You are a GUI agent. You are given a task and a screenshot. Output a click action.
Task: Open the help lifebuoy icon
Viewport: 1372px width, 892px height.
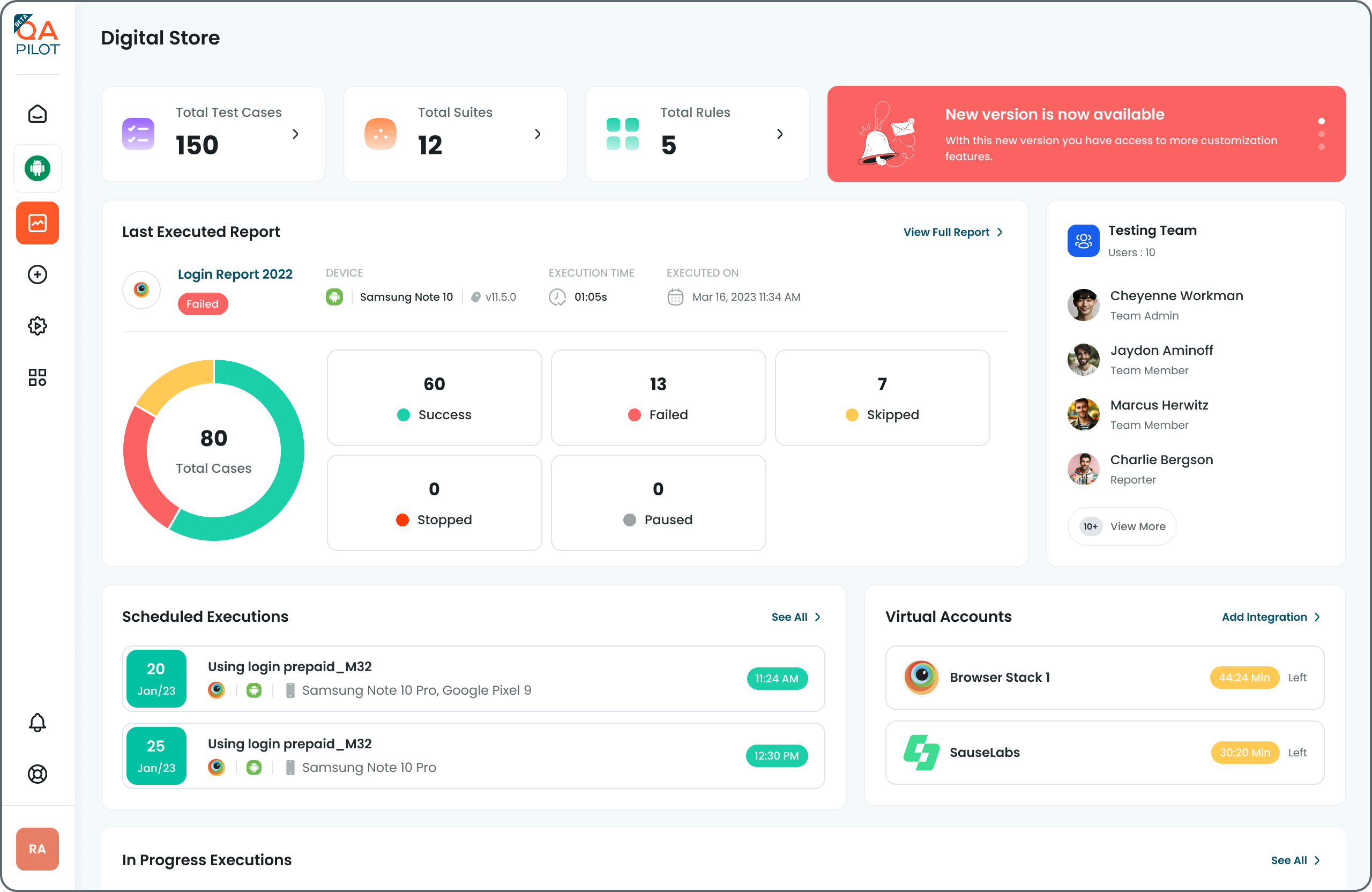tap(38, 774)
